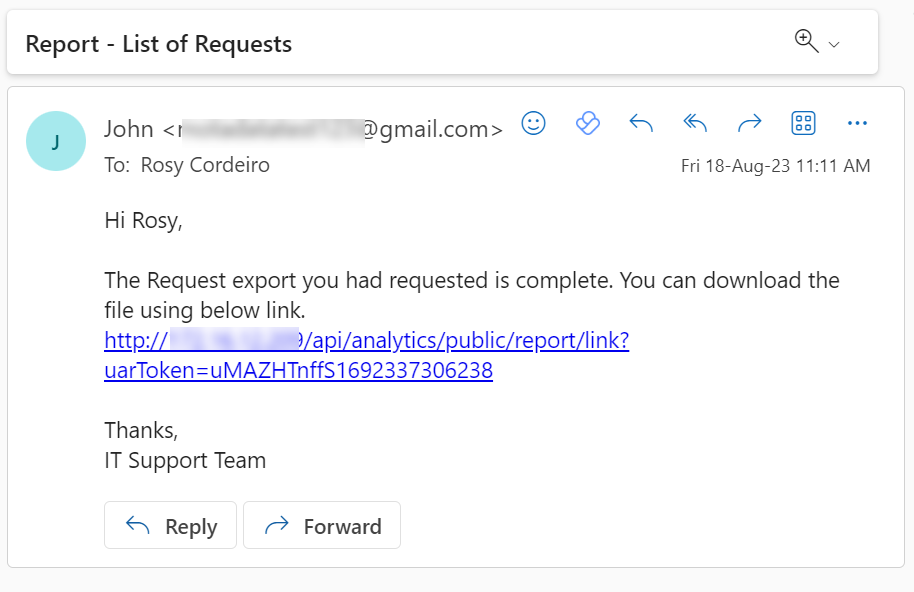The image size is (914, 592).
Task: Add a reaction with the smiley icon
Action: click(x=533, y=123)
